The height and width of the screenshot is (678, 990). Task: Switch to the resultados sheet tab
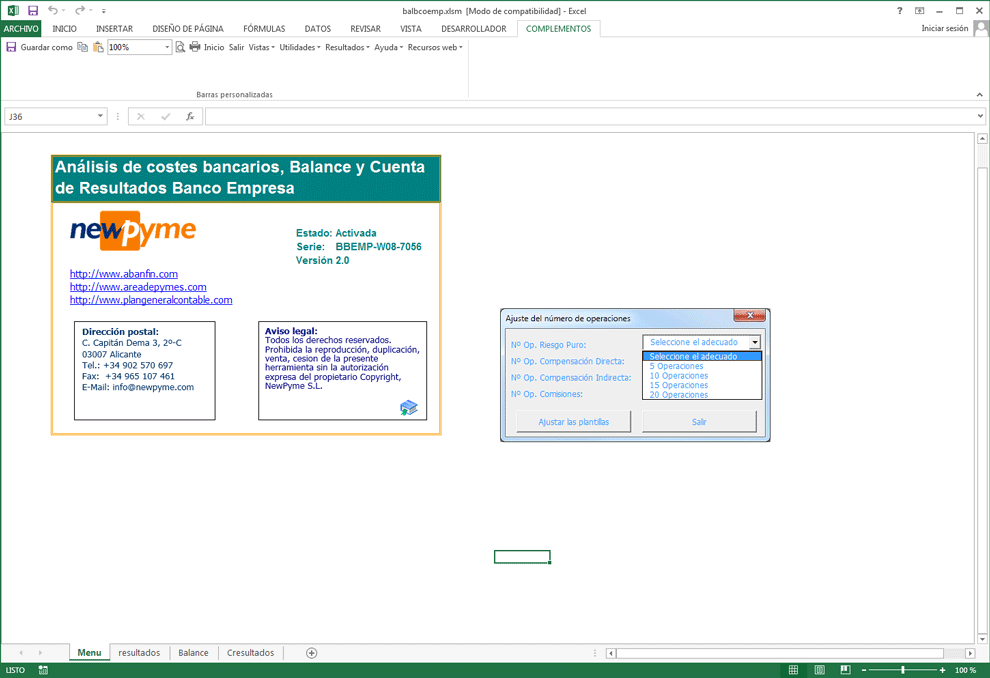point(139,653)
